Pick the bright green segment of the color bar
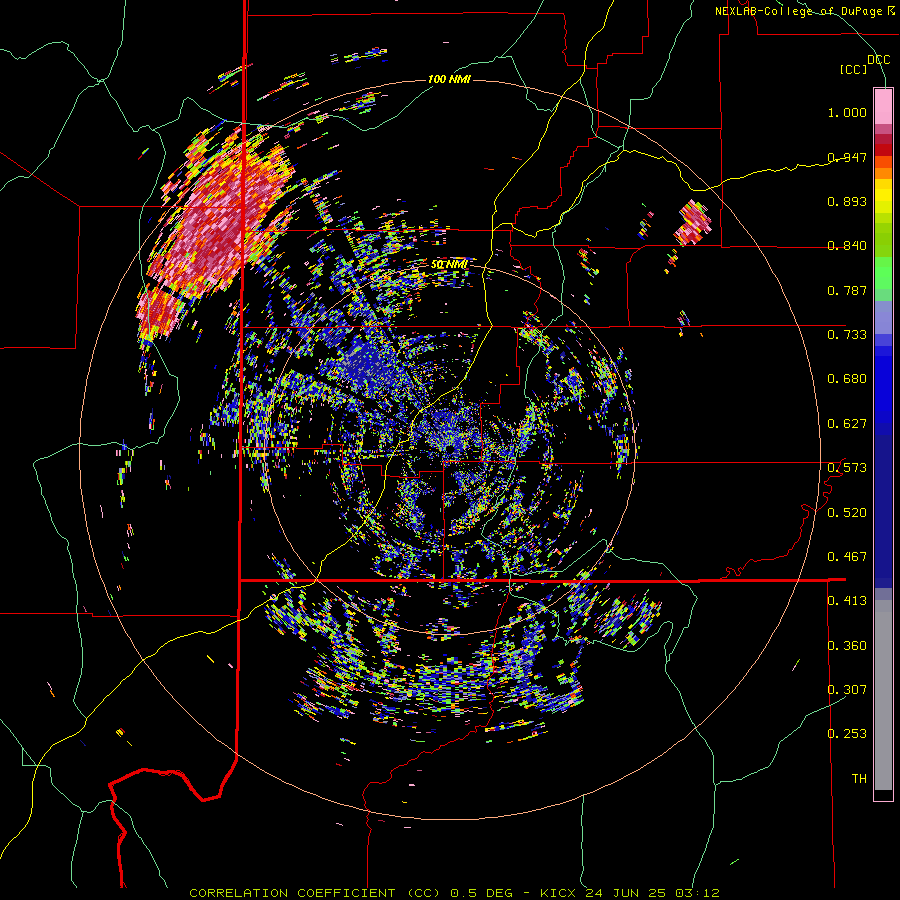This screenshot has width=900, height=900. (883, 273)
